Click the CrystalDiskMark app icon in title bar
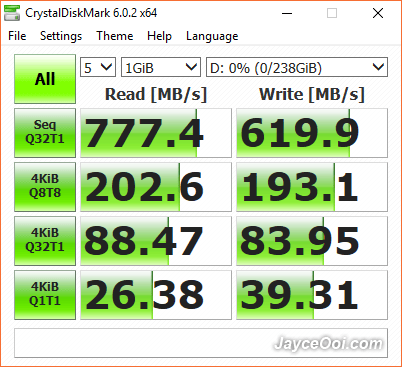The width and height of the screenshot is (402, 367). (x=12, y=13)
